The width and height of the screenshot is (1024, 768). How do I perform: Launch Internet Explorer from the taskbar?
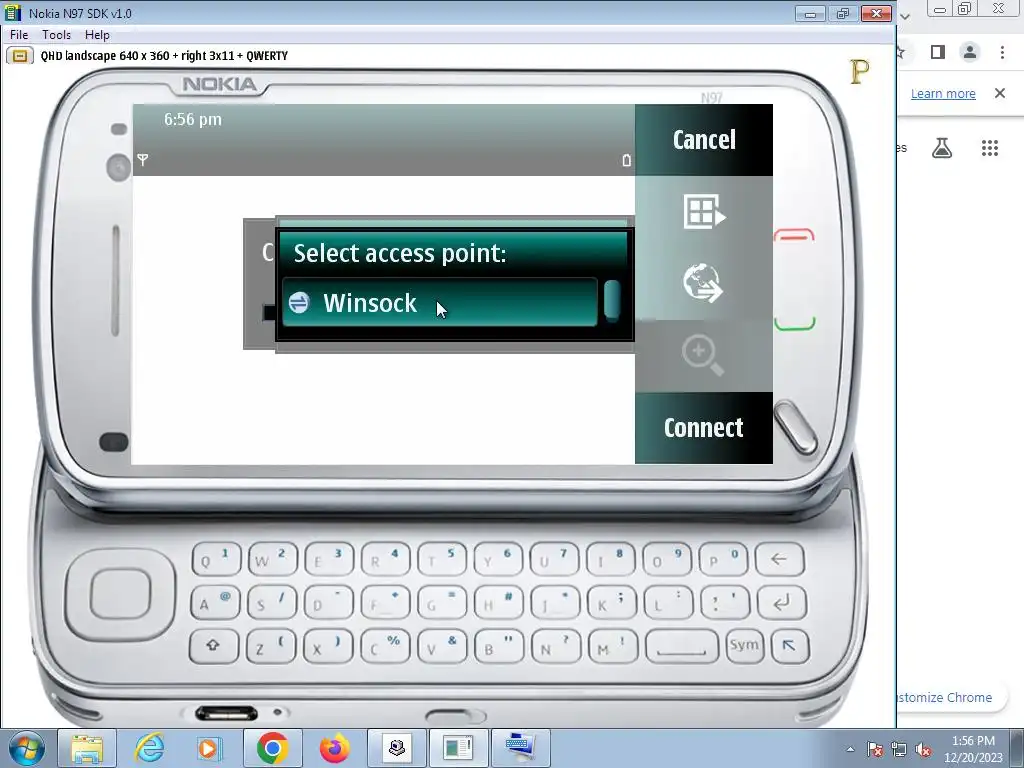(x=150, y=748)
